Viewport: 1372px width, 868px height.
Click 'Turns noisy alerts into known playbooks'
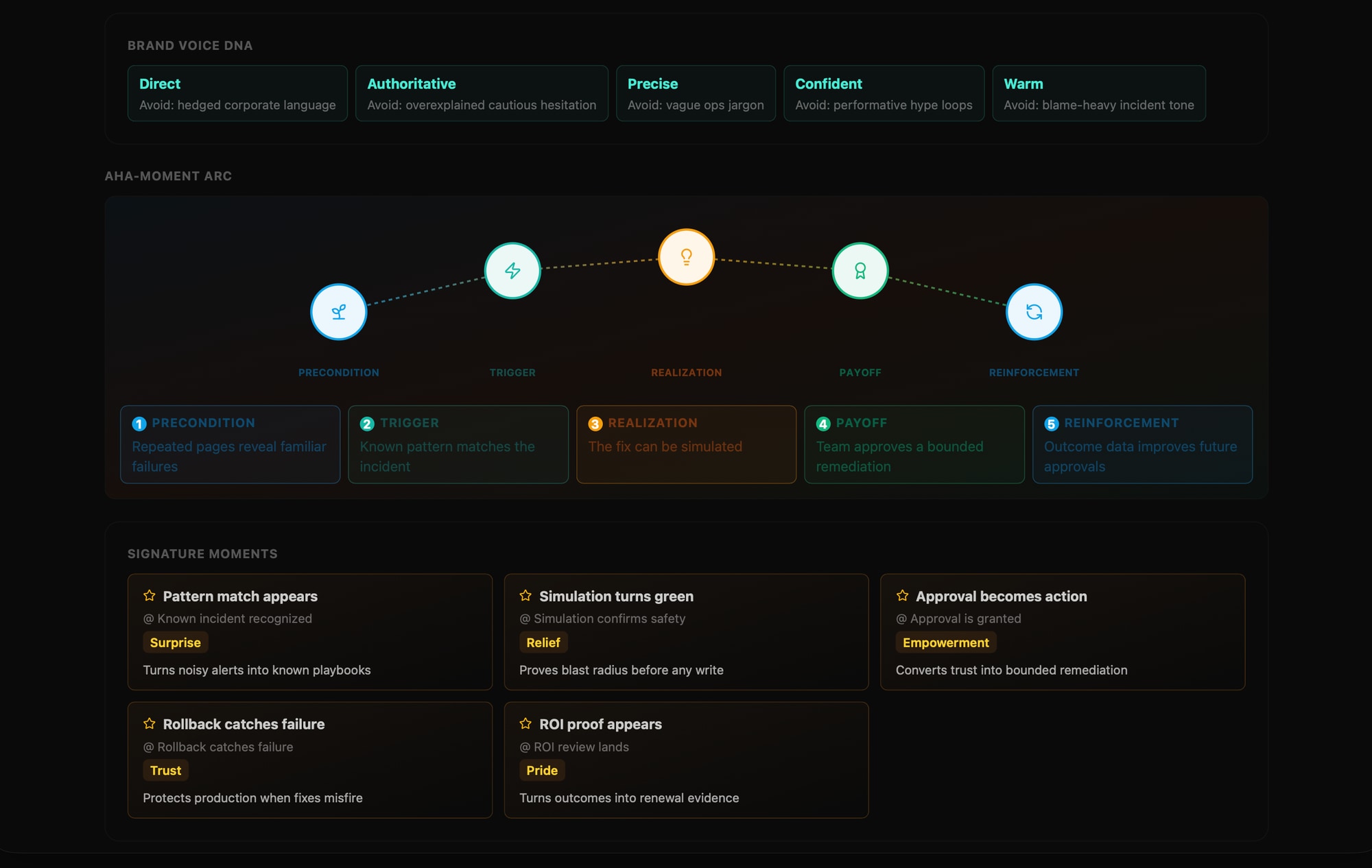coord(257,670)
